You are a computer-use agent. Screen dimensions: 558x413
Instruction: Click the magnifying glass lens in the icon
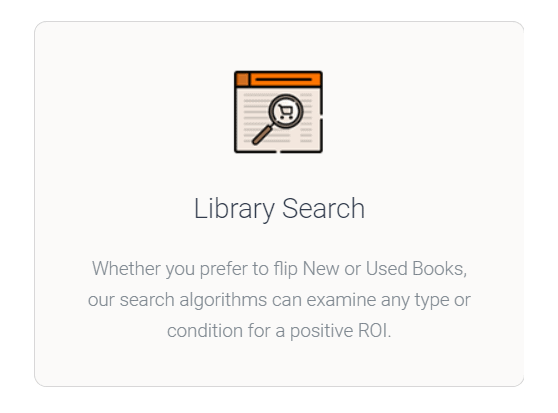point(286,111)
